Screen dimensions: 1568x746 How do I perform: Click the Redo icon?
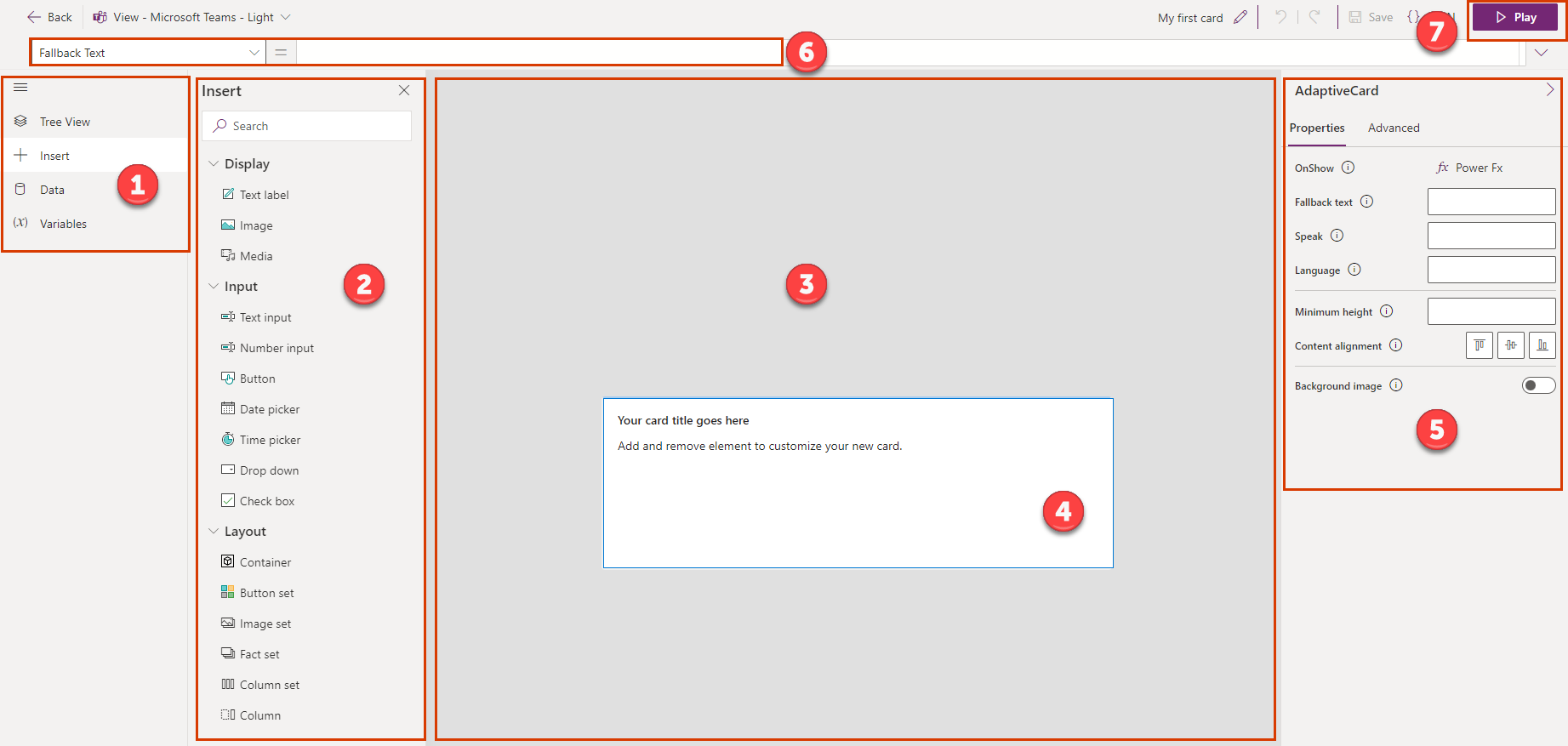pyautogui.click(x=1314, y=17)
